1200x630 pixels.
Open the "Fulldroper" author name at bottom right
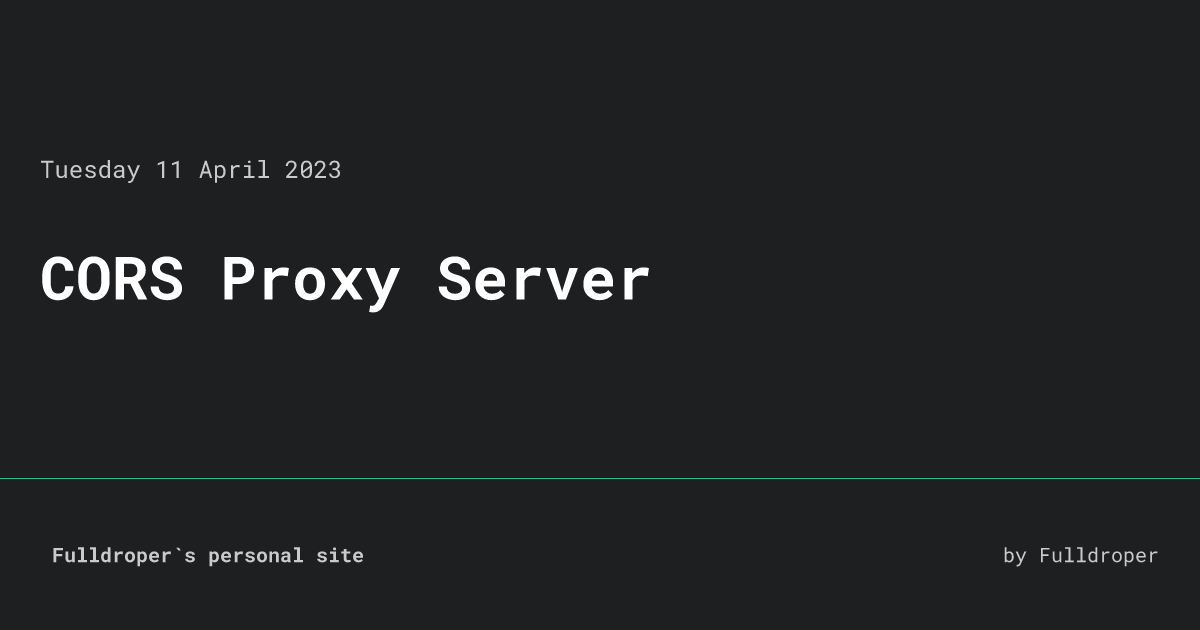1099,556
